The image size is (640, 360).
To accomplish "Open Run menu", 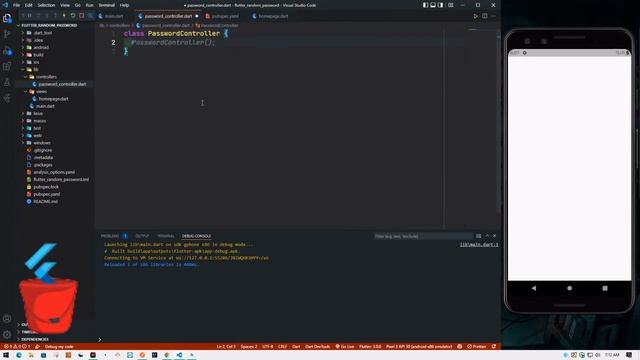I will pos(89,5).
